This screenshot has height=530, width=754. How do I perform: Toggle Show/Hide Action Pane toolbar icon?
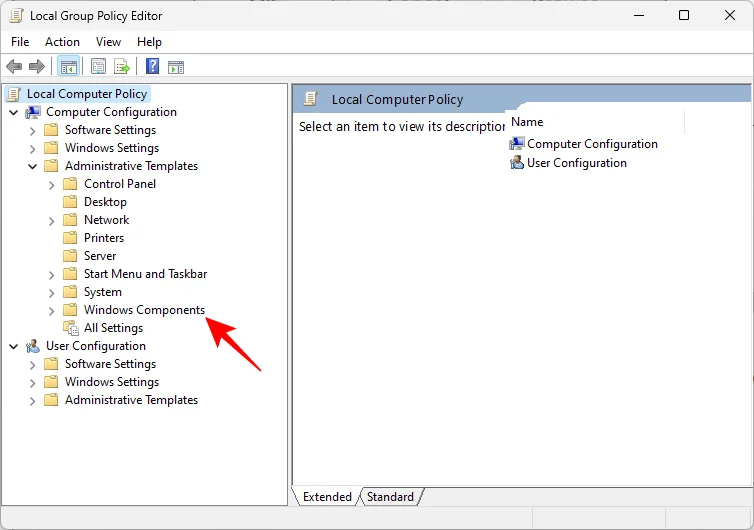176,67
